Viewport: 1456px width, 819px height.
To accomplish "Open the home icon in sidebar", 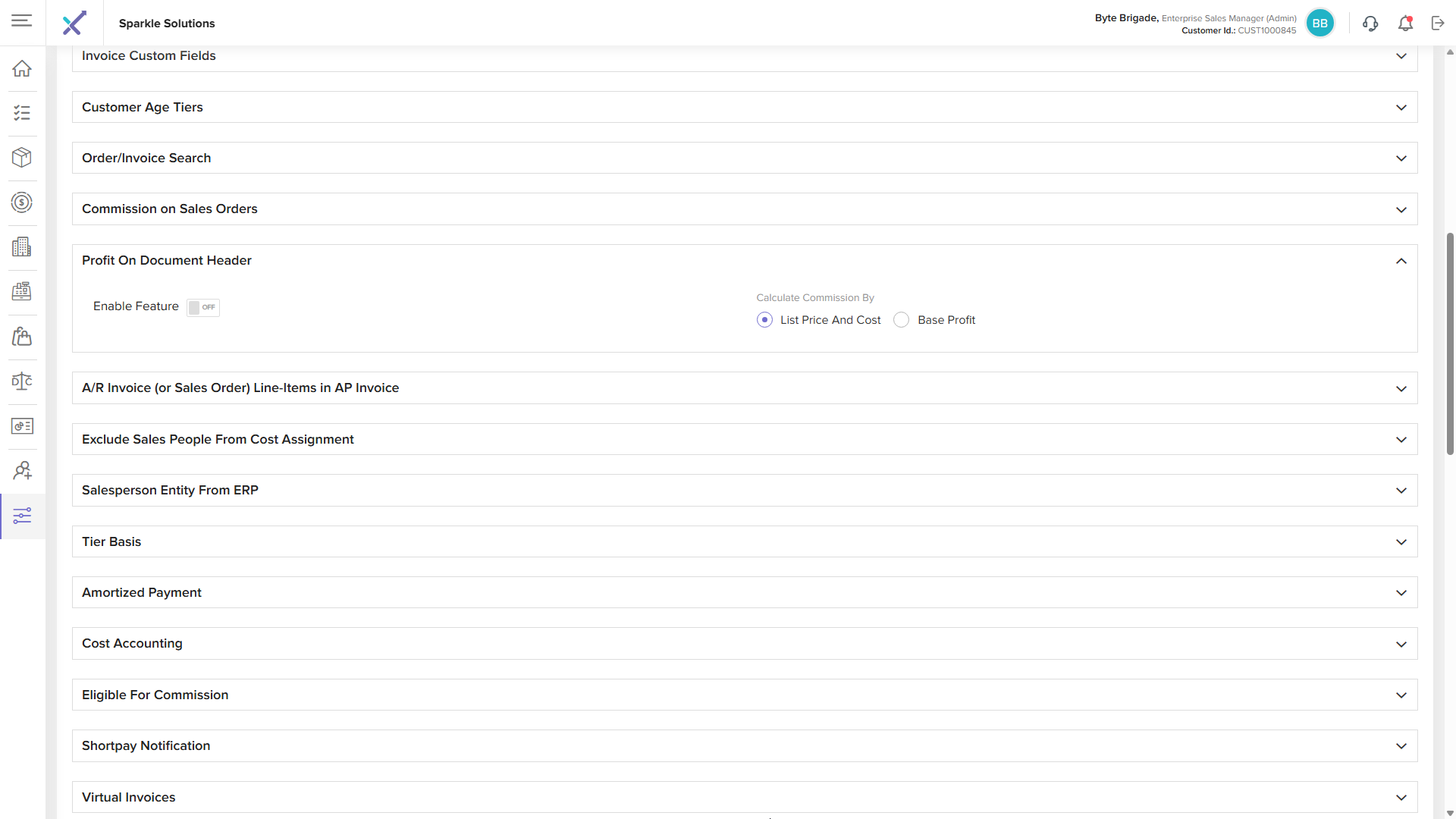I will (22, 68).
